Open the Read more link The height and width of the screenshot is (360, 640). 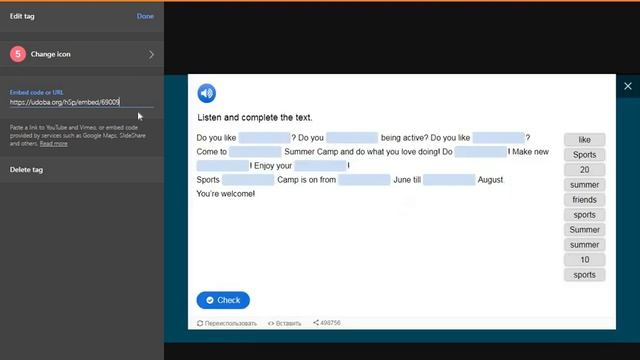pyautogui.click(x=53, y=144)
